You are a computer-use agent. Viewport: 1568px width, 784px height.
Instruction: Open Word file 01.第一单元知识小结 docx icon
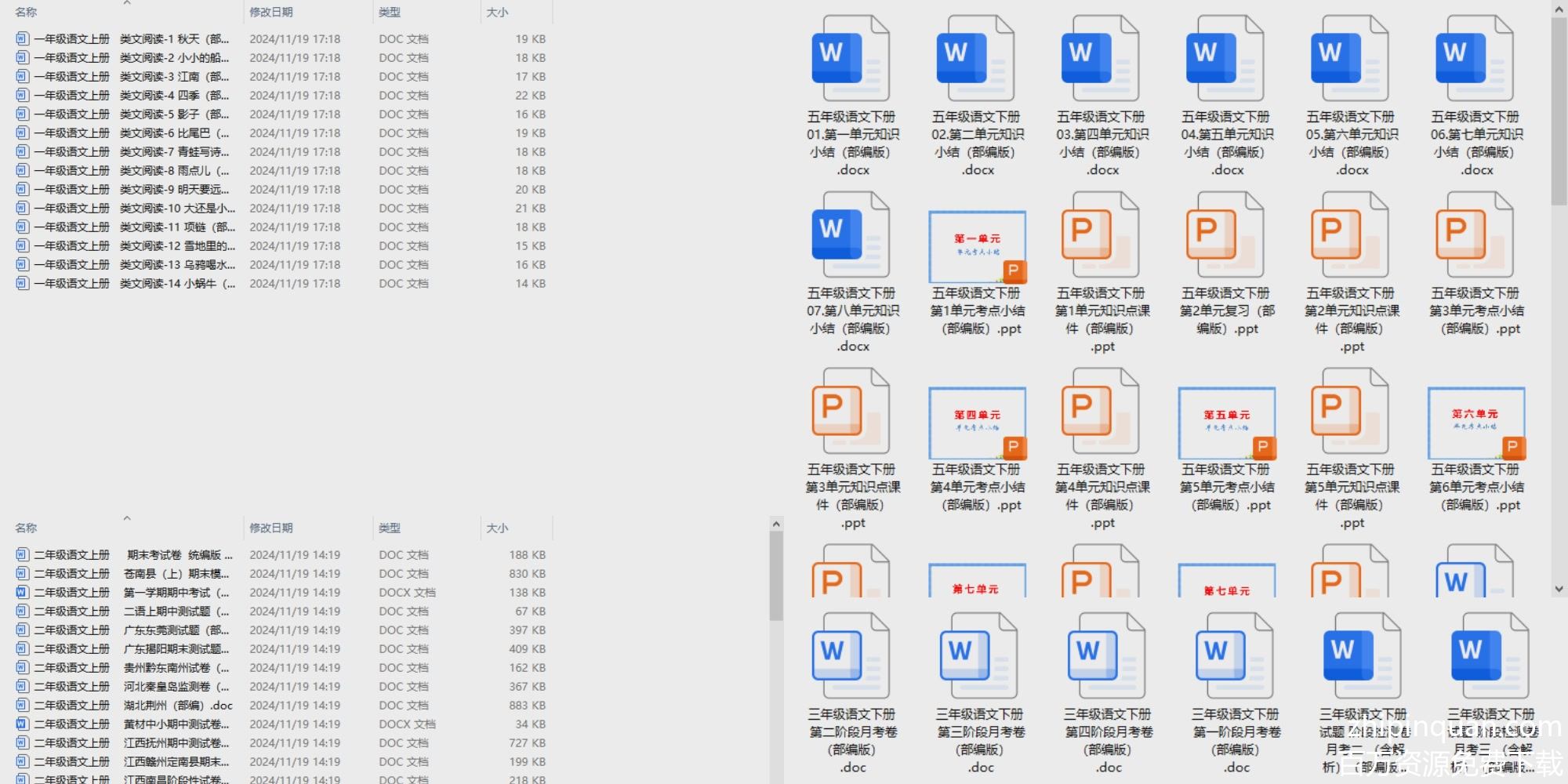coord(851,59)
